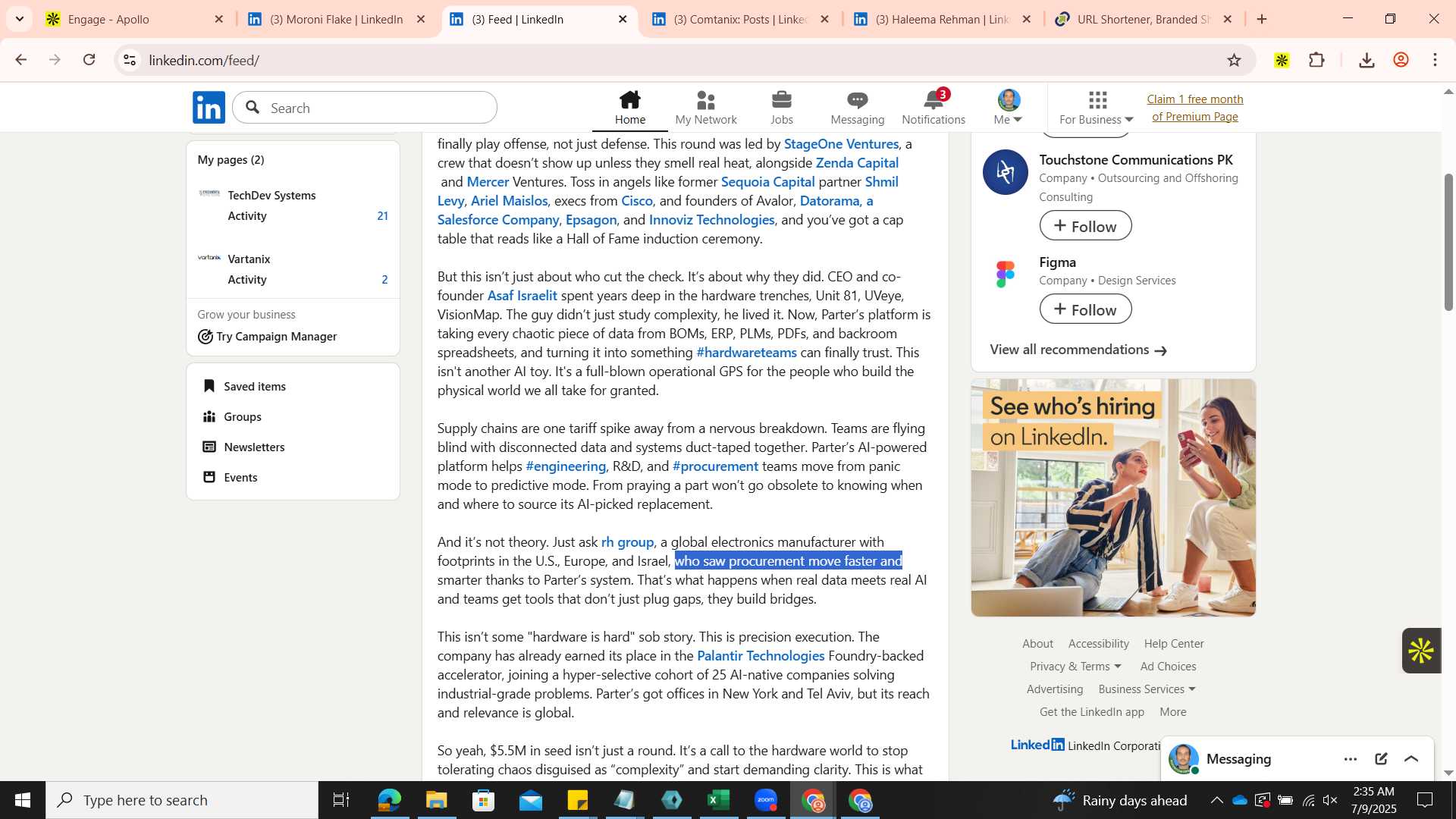
Task: Open the Palantir Technologies mention
Action: tap(761, 655)
